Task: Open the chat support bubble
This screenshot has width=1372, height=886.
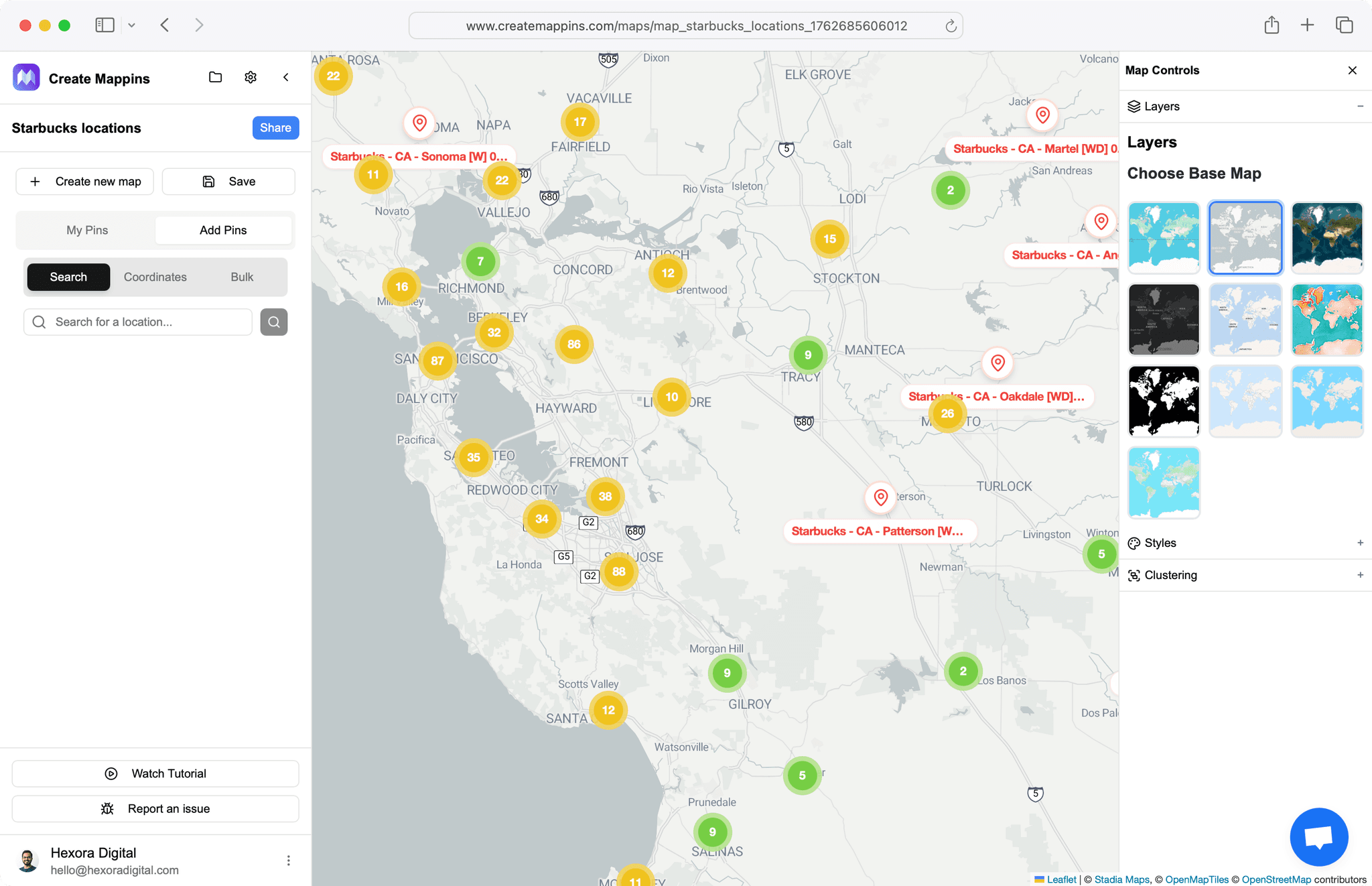Action: tap(1319, 837)
